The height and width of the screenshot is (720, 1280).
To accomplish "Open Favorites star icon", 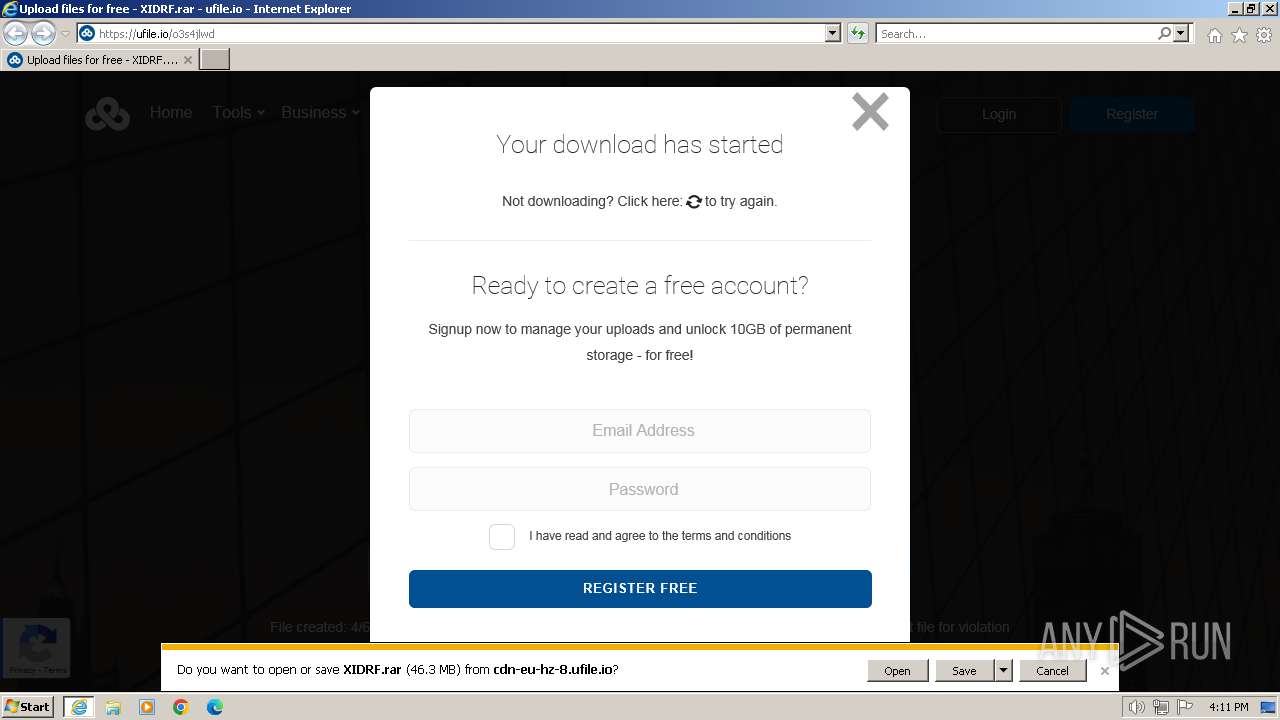I will pos(1239,35).
